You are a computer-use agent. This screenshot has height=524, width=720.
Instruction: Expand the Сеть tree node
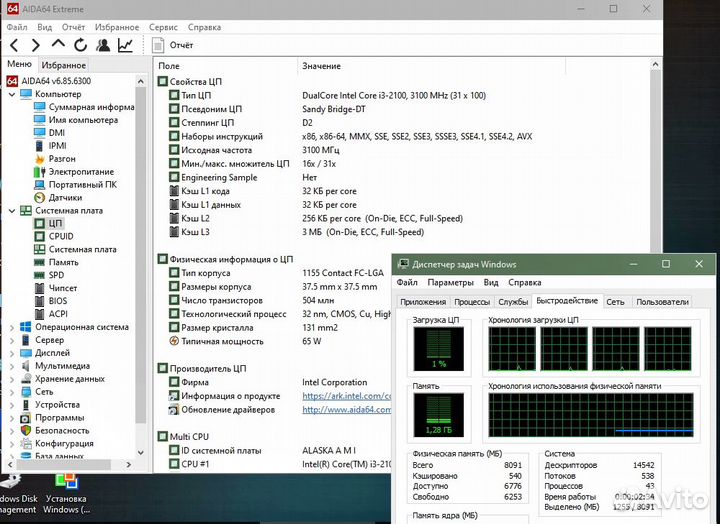(x=12, y=392)
